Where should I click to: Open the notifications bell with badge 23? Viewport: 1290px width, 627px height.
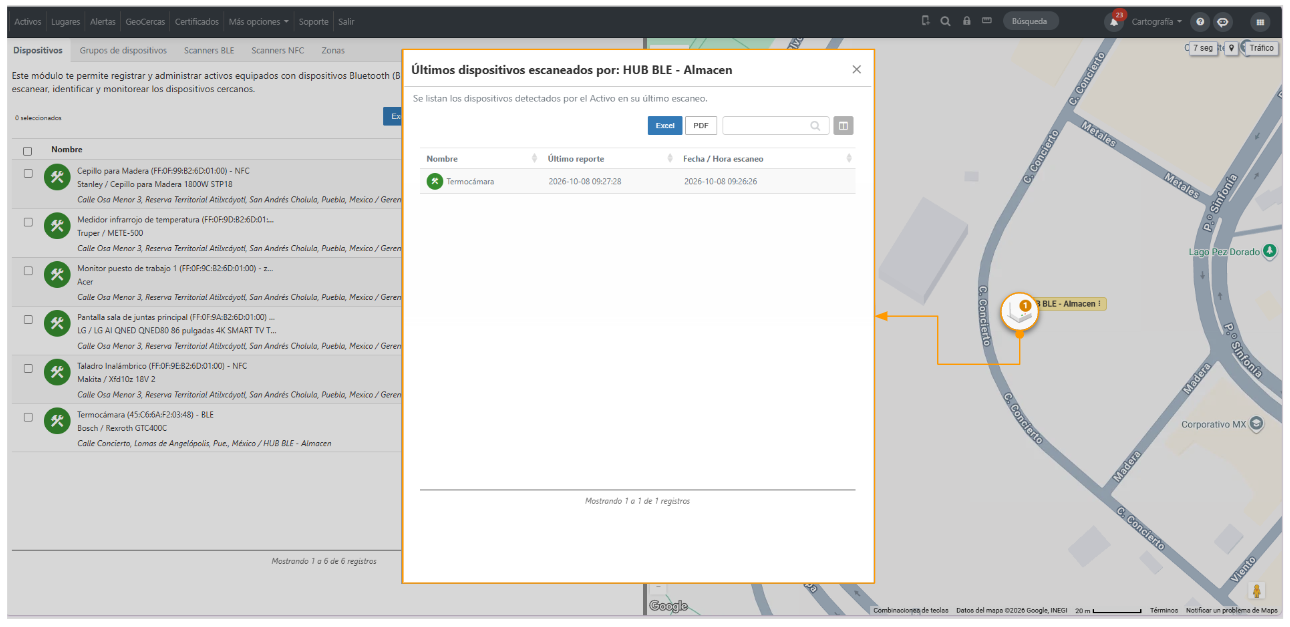(x=1113, y=21)
